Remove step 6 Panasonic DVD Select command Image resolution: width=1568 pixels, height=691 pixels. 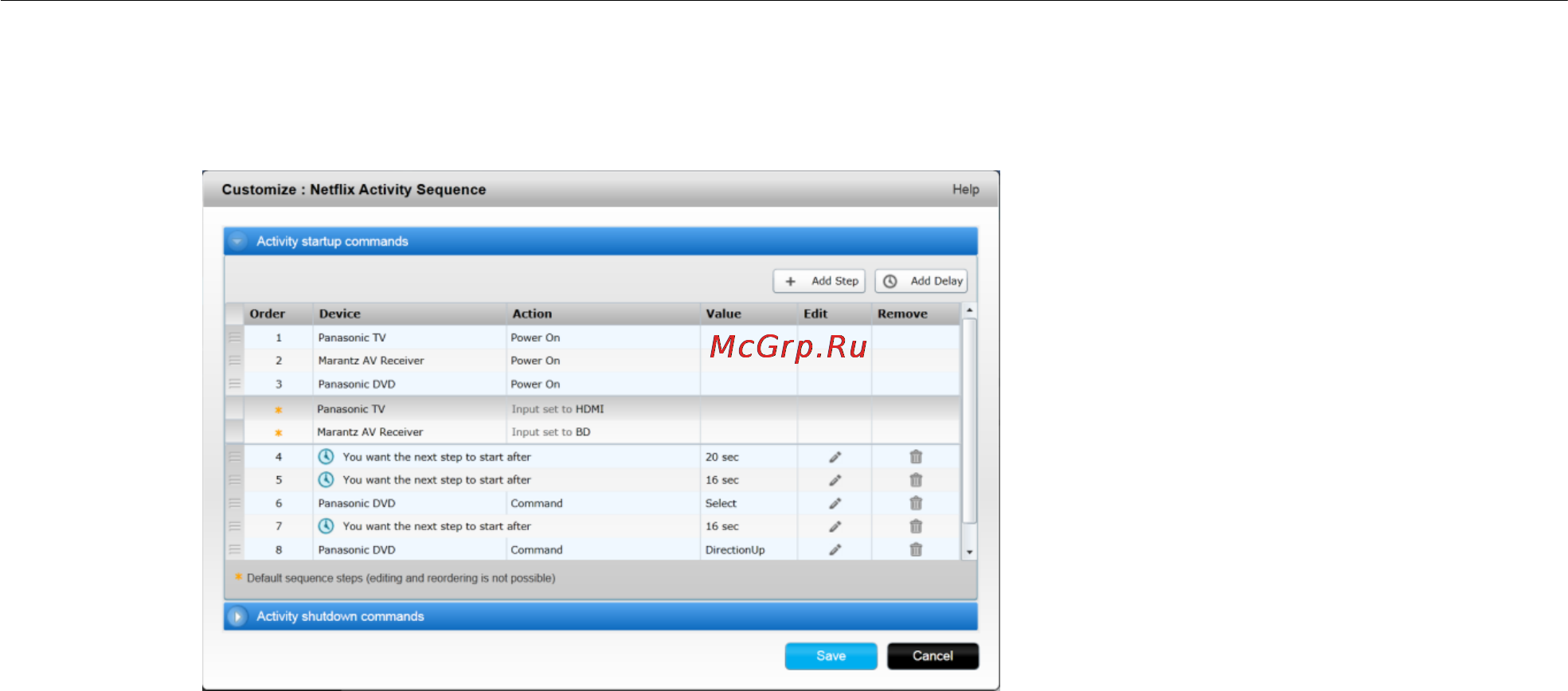click(x=916, y=503)
